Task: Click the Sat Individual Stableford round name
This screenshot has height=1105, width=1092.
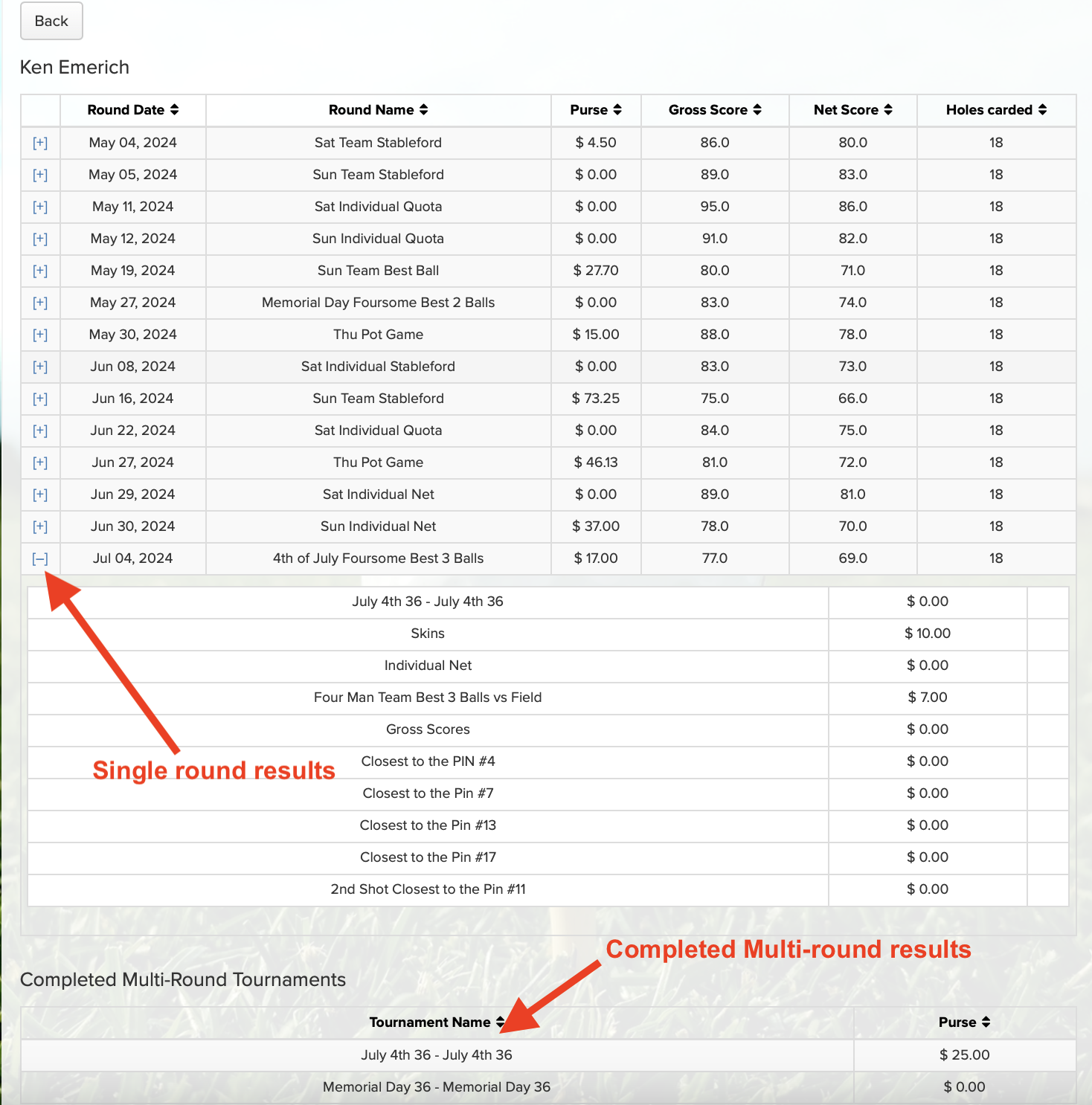Action: 378,367
